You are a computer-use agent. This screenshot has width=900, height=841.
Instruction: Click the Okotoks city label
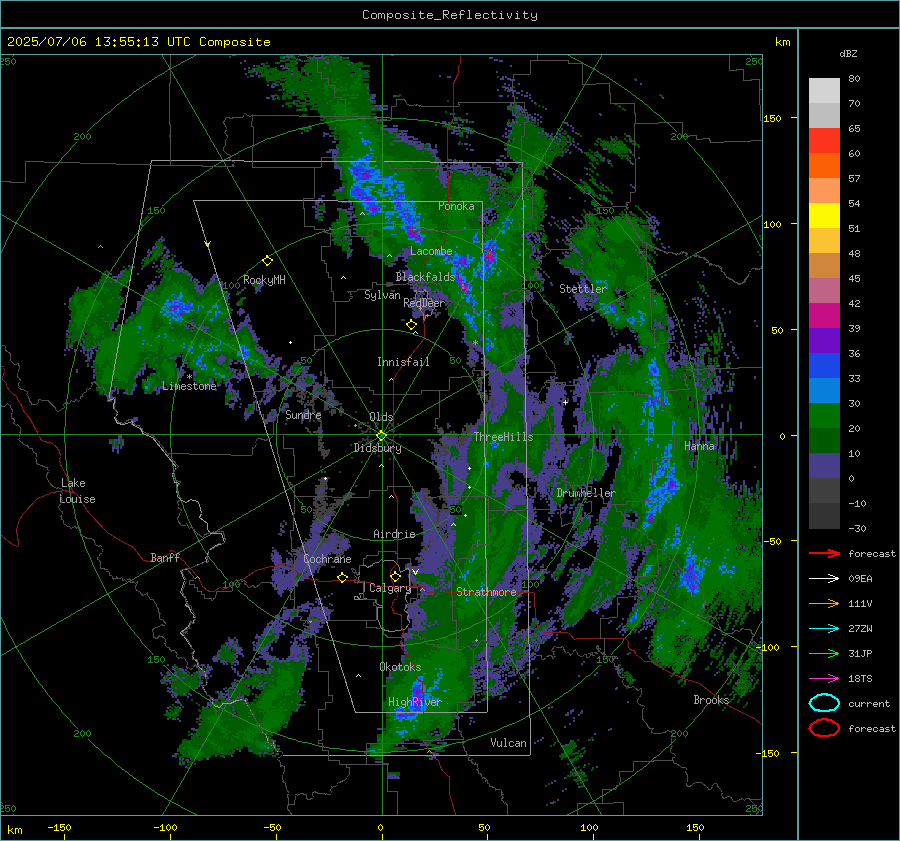(x=400, y=667)
